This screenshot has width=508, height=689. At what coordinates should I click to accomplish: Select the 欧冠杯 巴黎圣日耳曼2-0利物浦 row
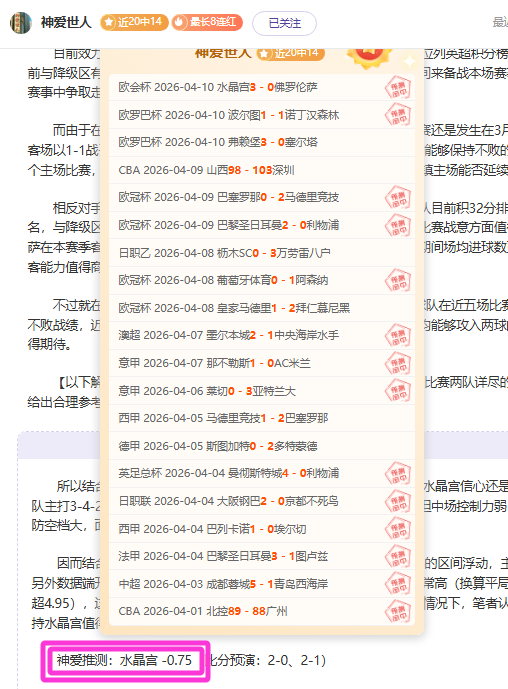click(262, 225)
